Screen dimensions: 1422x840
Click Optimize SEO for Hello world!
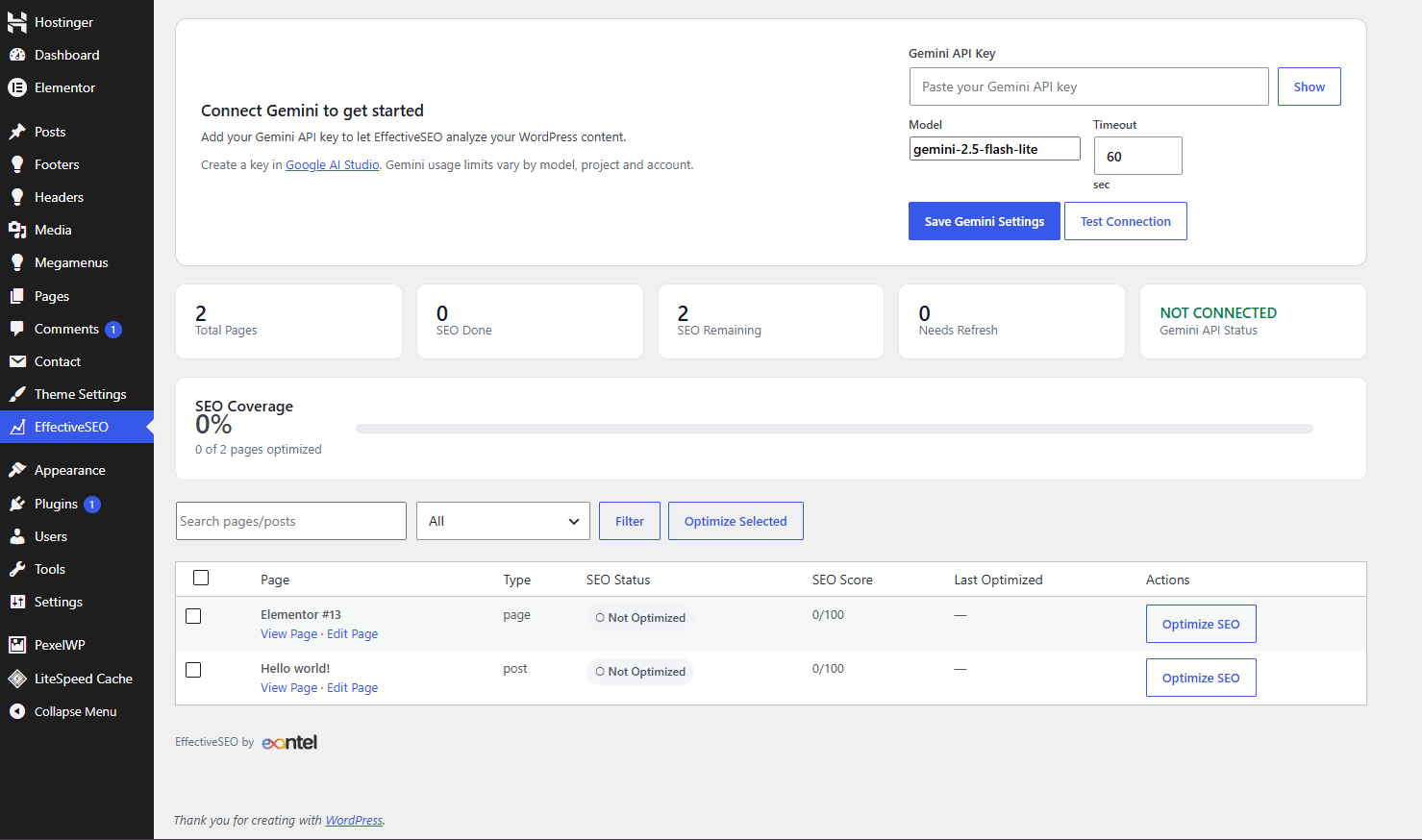[x=1201, y=678]
